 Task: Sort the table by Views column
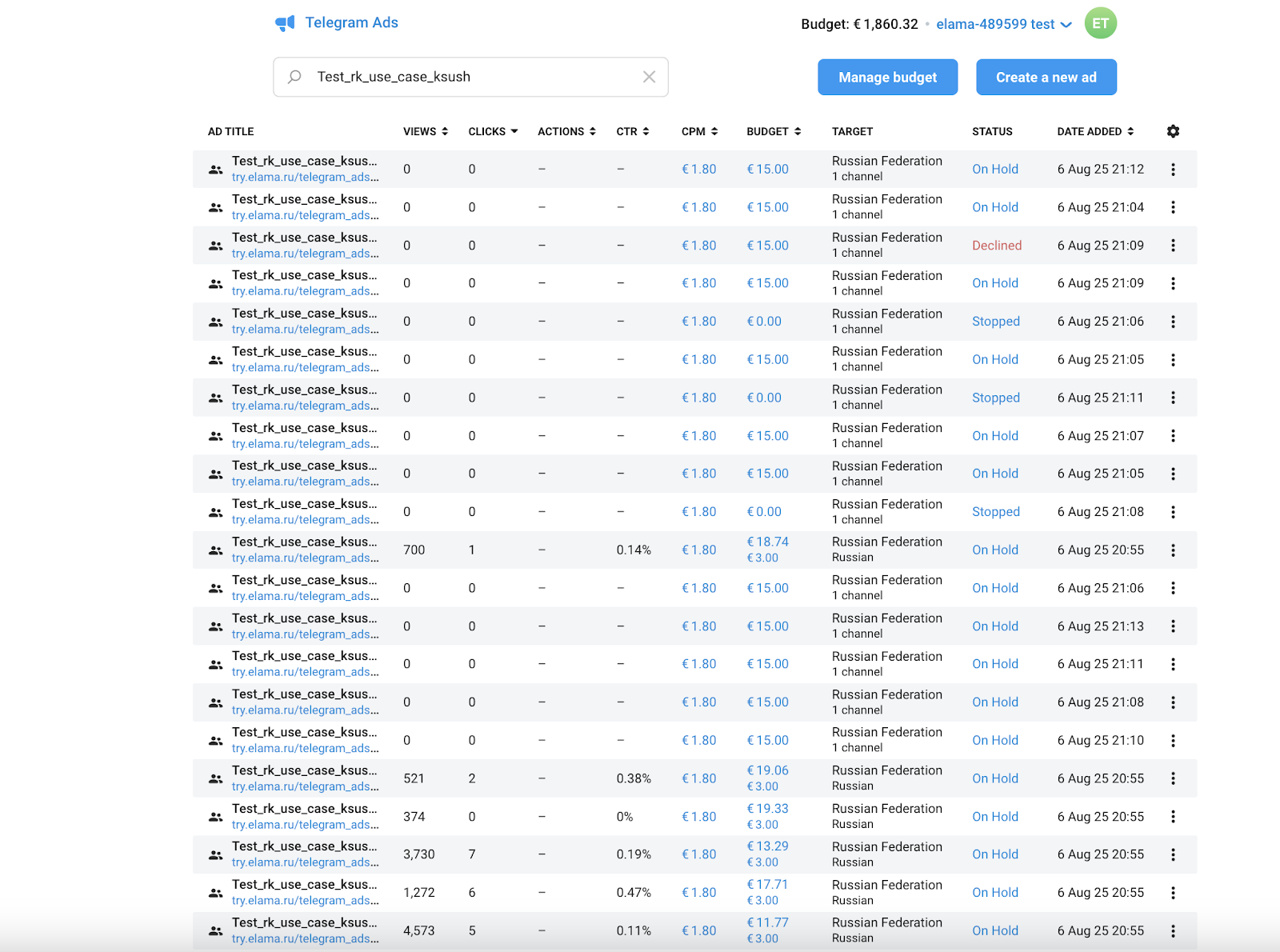[x=425, y=131]
